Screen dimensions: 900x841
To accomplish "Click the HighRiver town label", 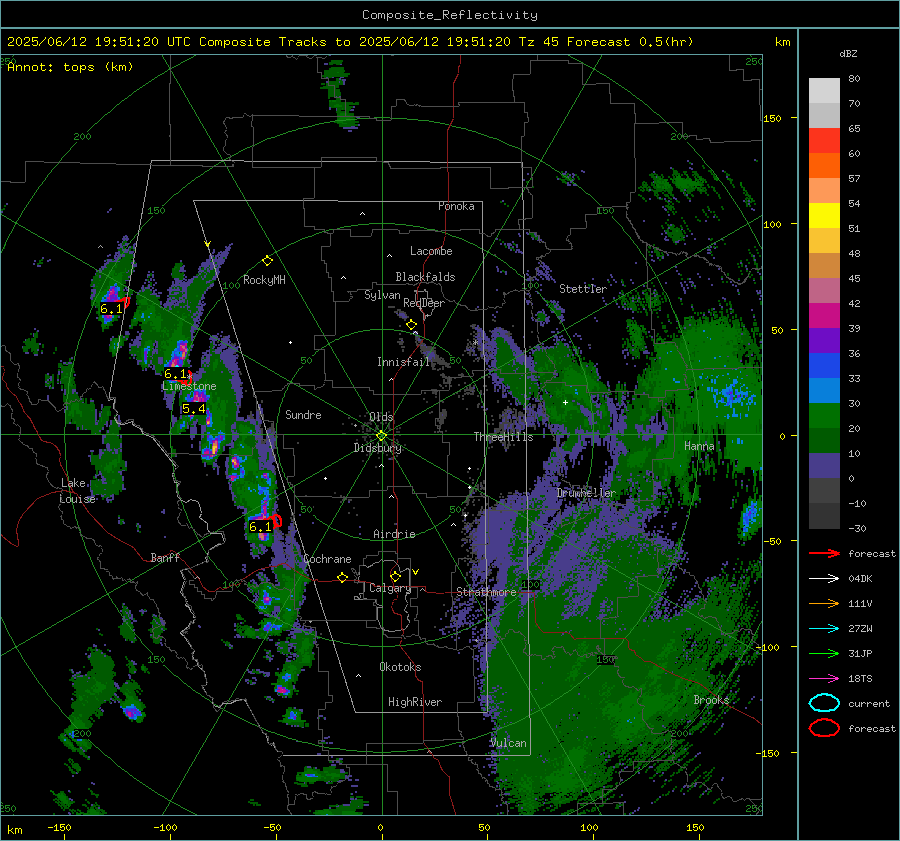I will click(415, 702).
